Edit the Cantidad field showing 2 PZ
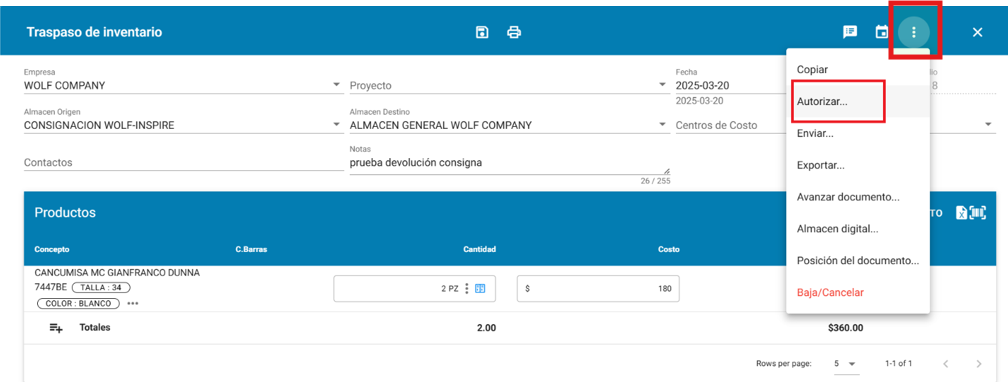The image size is (1008, 382). tap(414, 289)
